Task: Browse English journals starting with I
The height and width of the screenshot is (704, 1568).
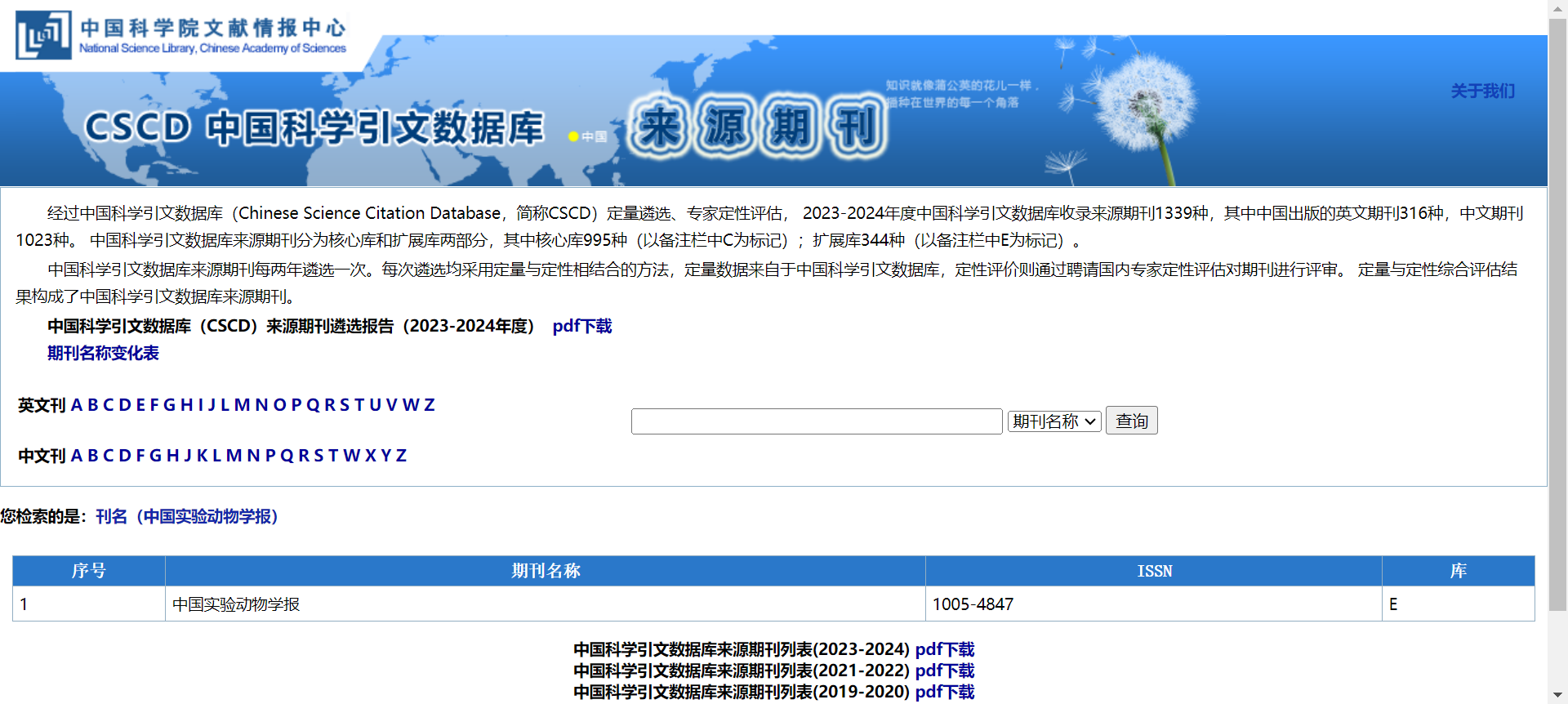Action: [x=201, y=405]
